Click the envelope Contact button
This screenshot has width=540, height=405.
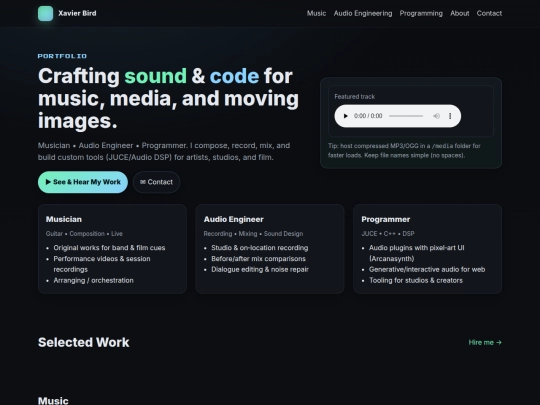156,182
